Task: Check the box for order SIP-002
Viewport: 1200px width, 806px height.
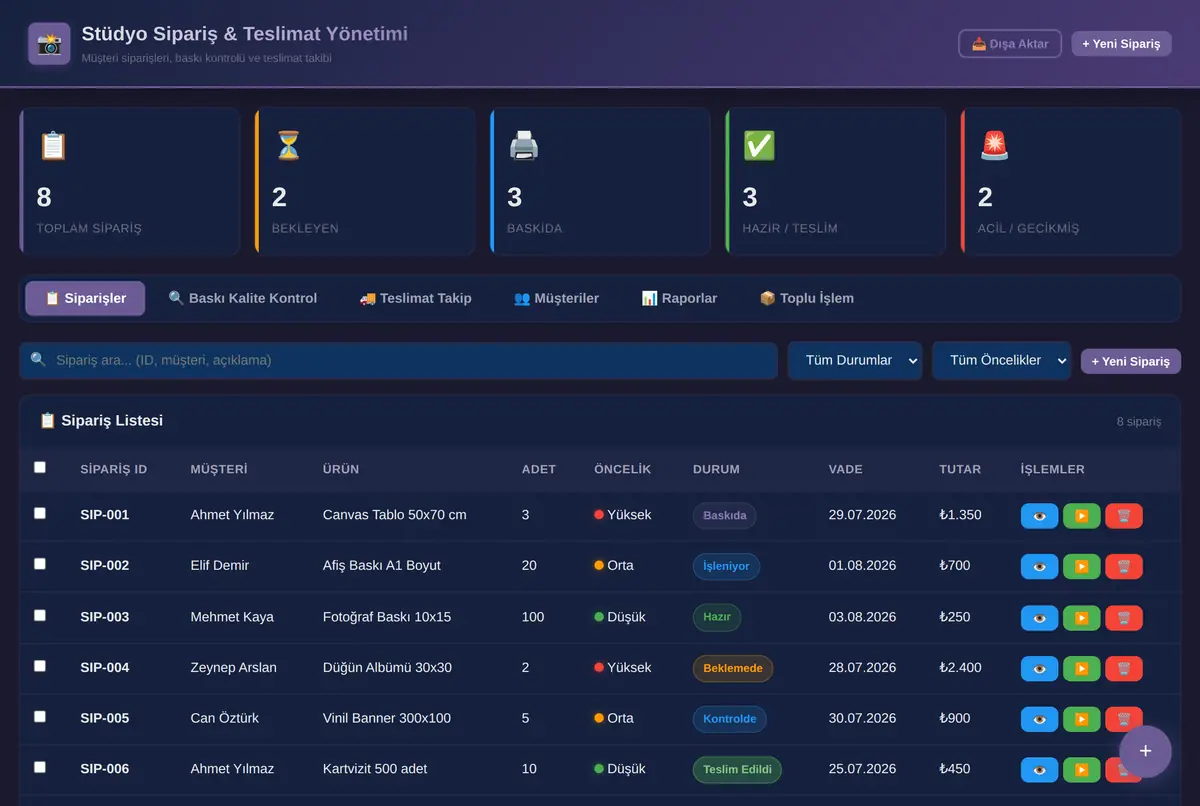Action: pos(40,564)
